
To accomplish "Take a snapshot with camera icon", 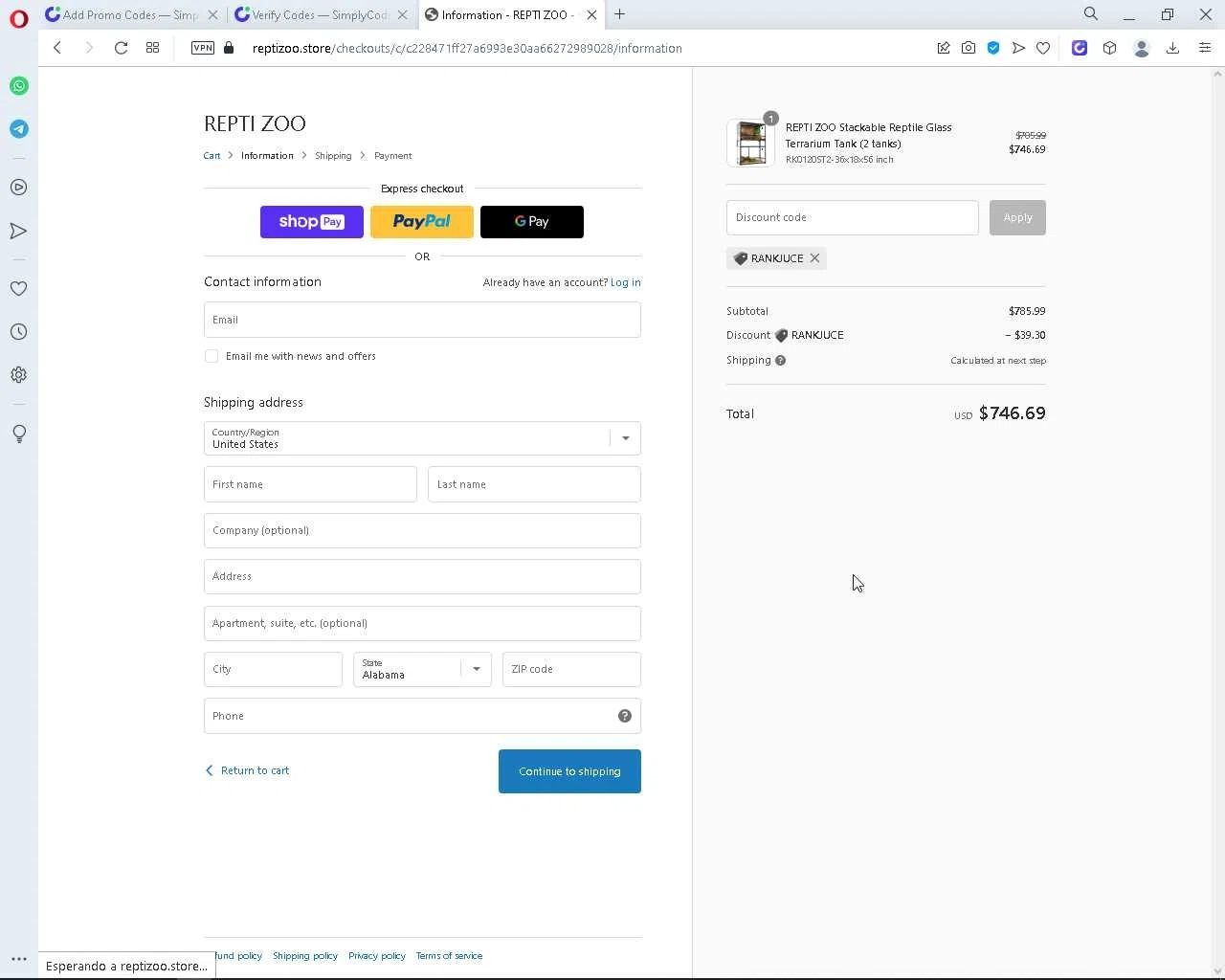I will pos(969,48).
